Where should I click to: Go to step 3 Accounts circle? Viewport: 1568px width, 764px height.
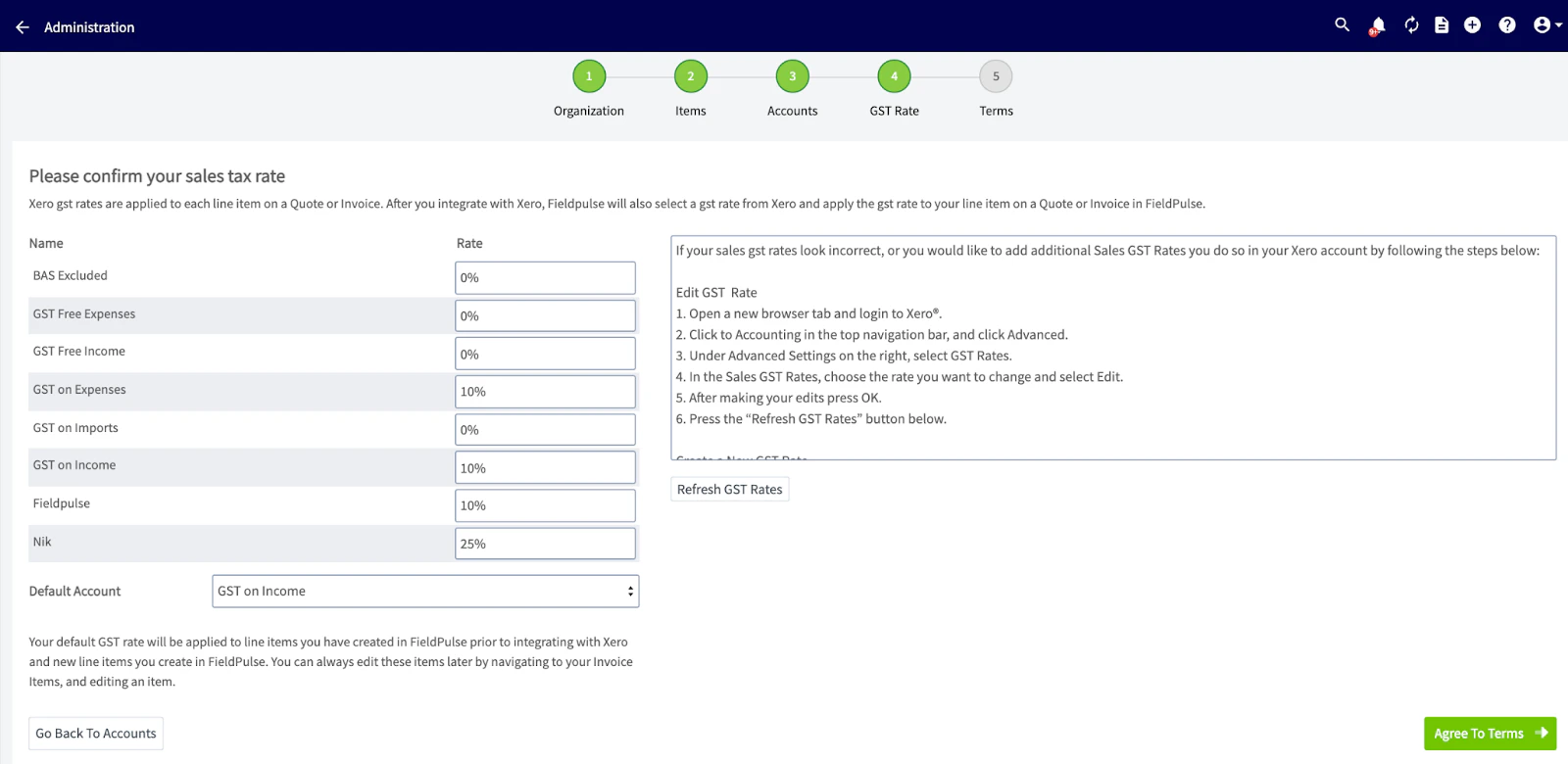point(793,76)
